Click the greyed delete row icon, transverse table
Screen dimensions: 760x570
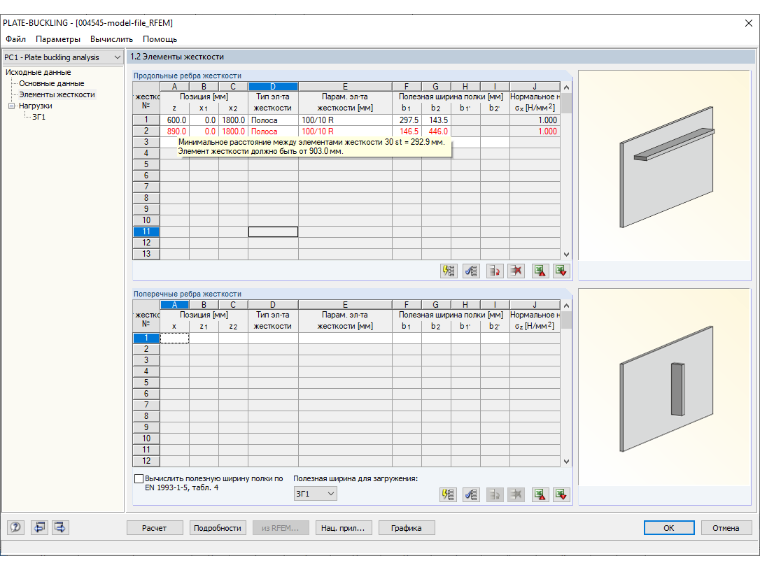click(x=494, y=494)
